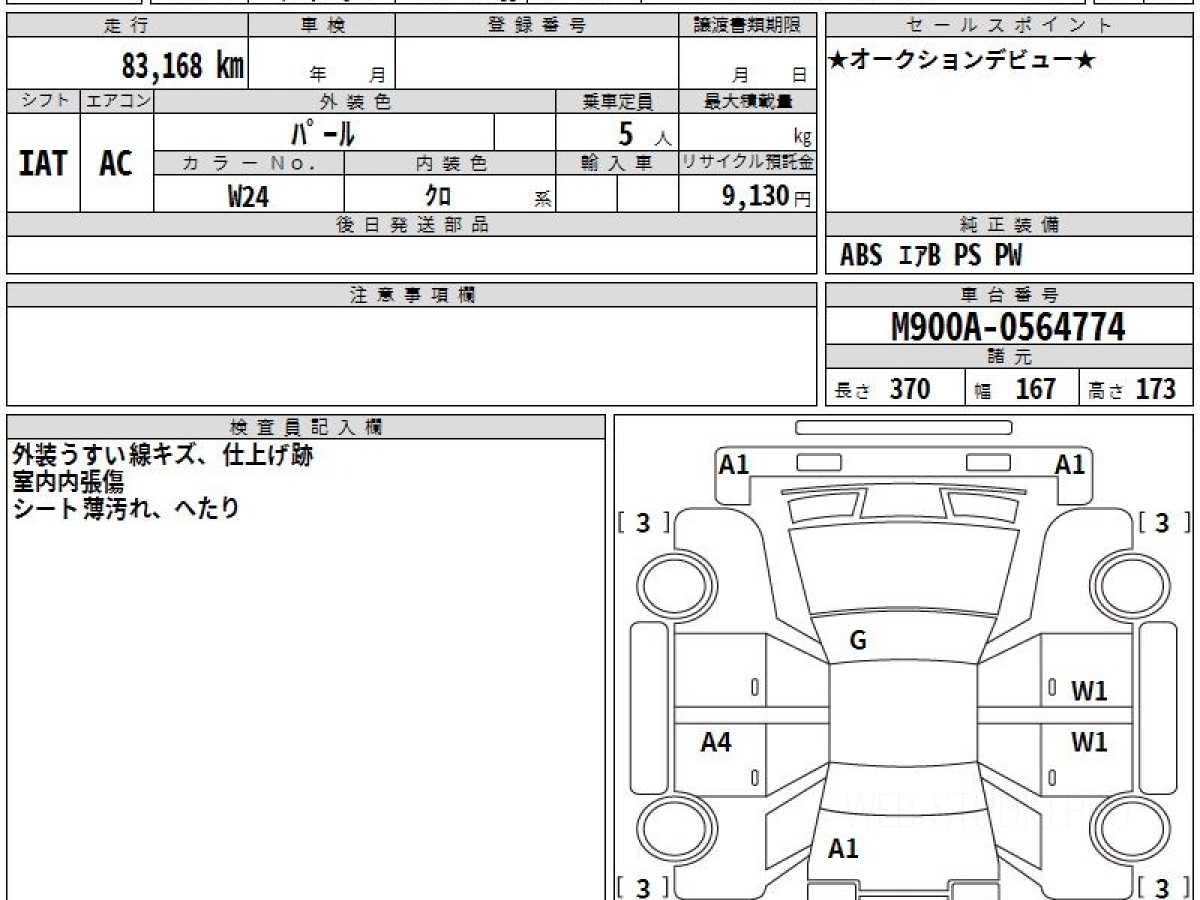Select the 後日発送部品 header
Image resolution: width=1200 pixels, height=900 pixels.
(412, 225)
